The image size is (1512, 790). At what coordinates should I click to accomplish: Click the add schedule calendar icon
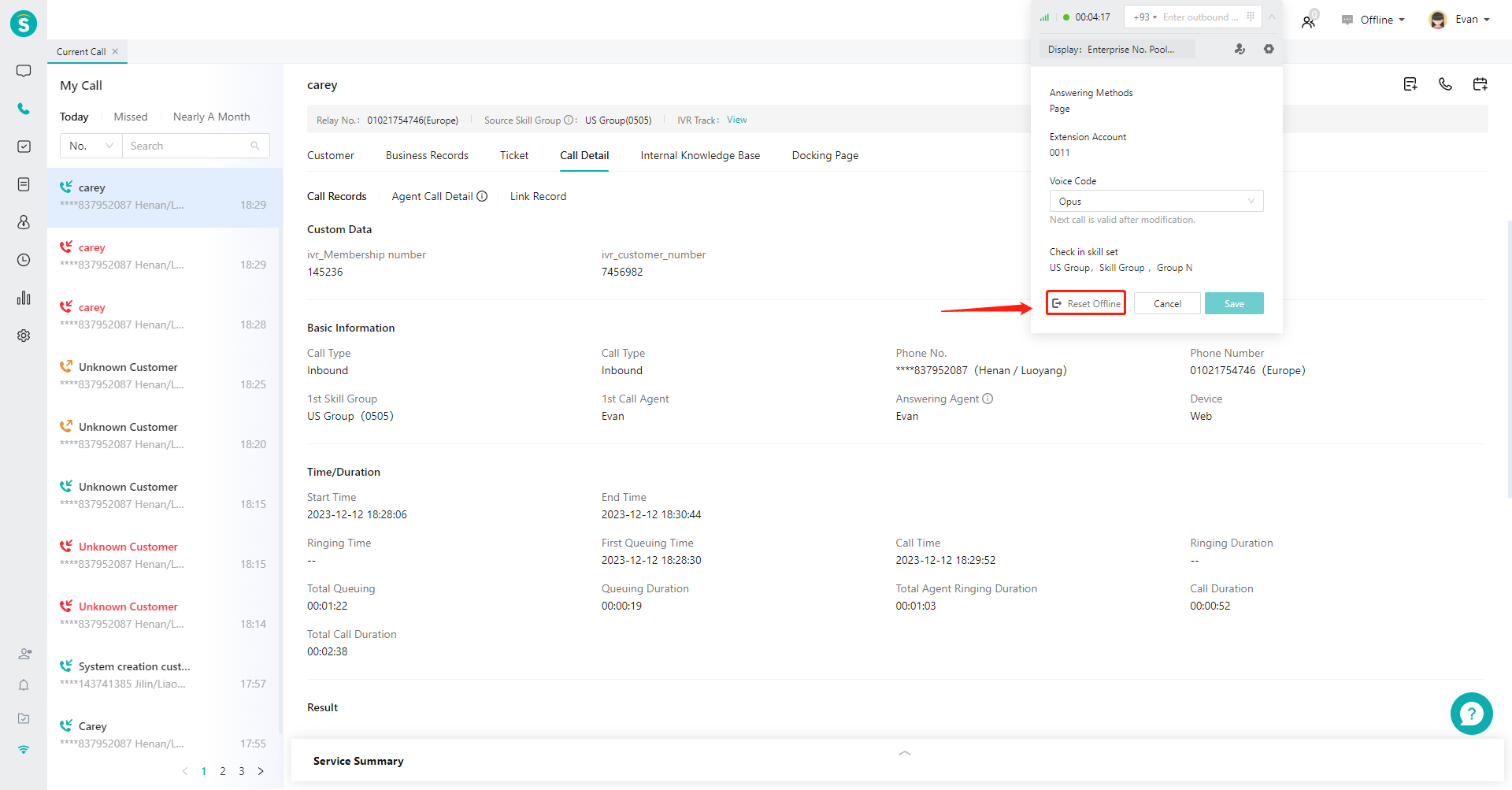coord(1480,84)
